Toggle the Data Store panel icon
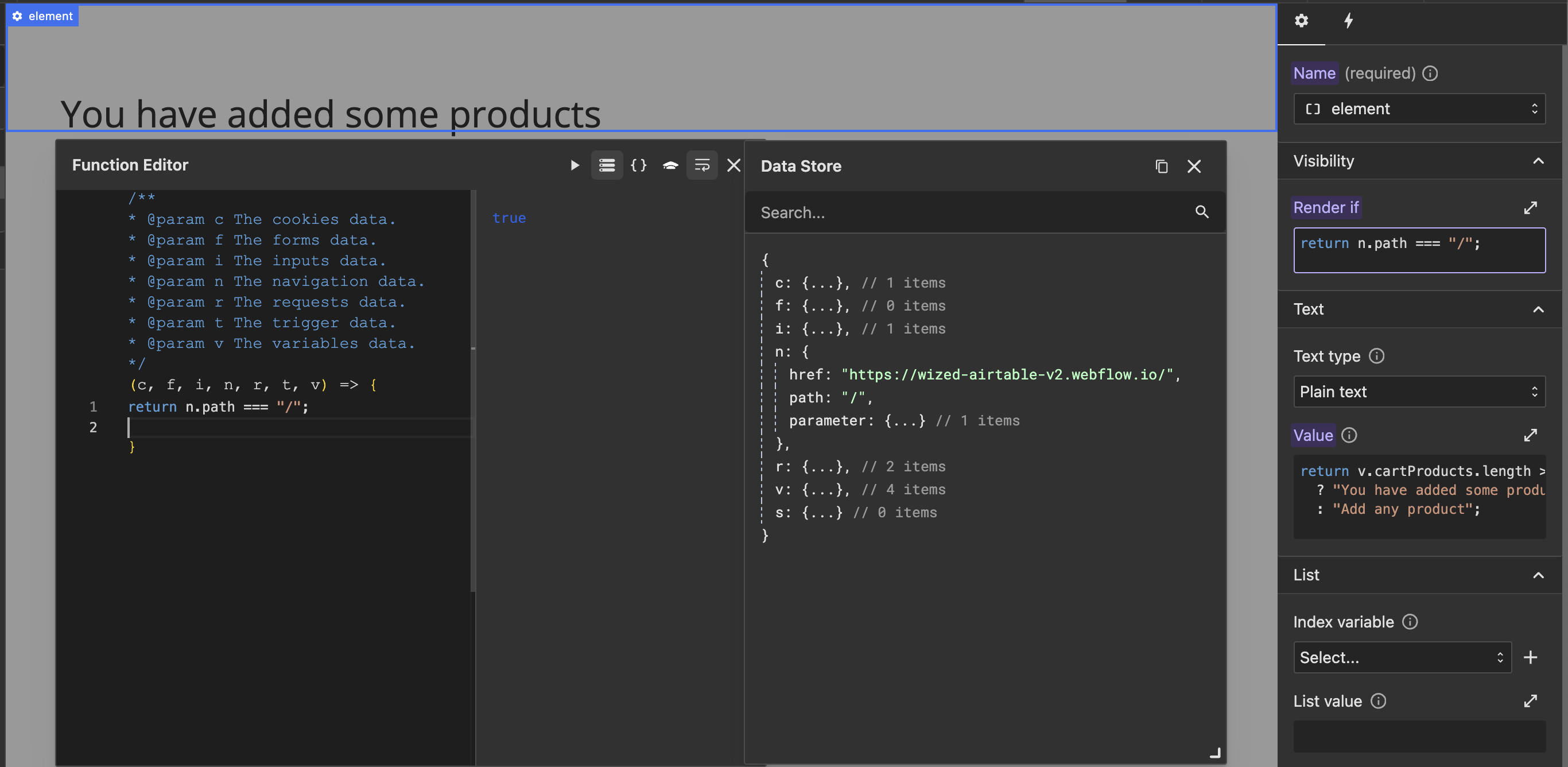 (x=607, y=165)
